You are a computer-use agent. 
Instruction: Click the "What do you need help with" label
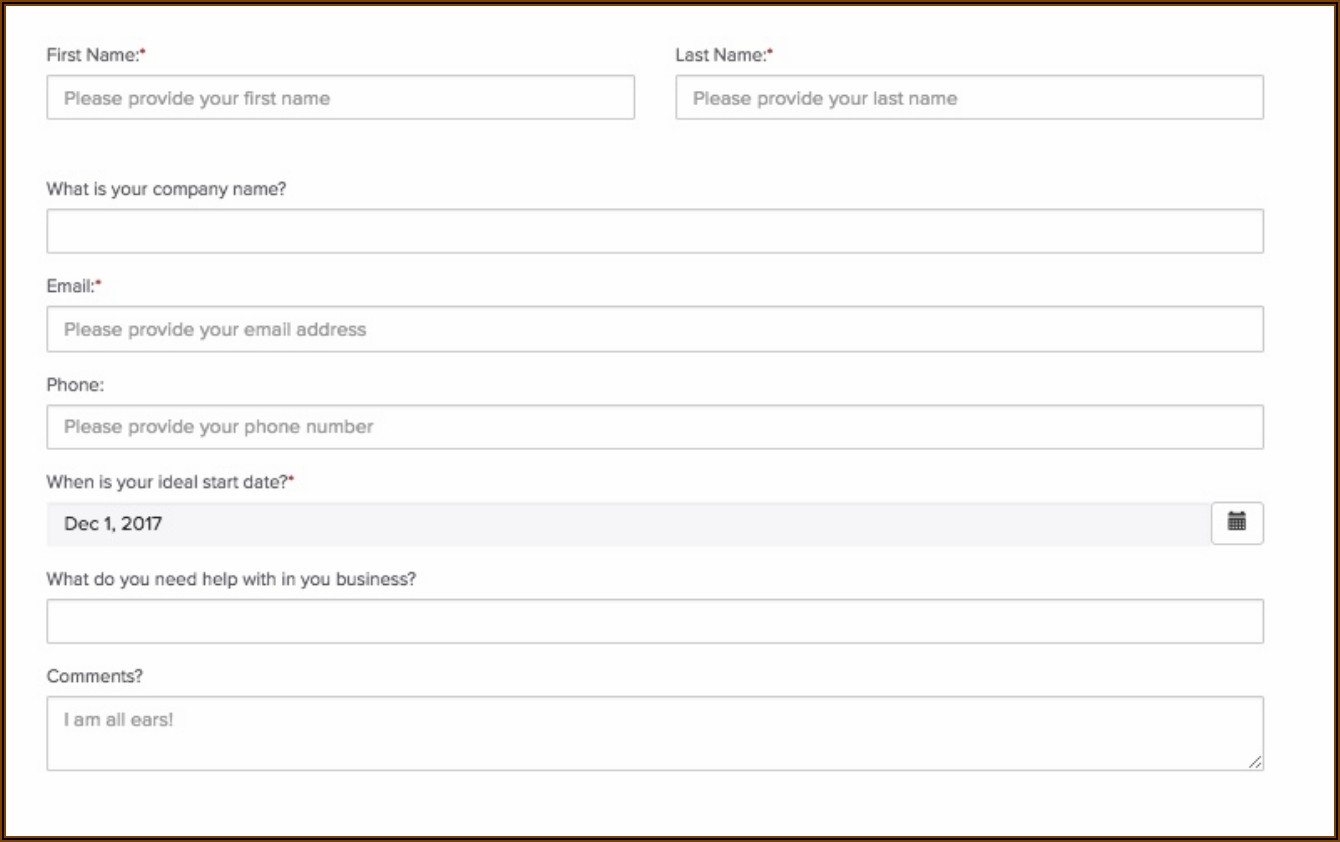pyautogui.click(x=231, y=579)
